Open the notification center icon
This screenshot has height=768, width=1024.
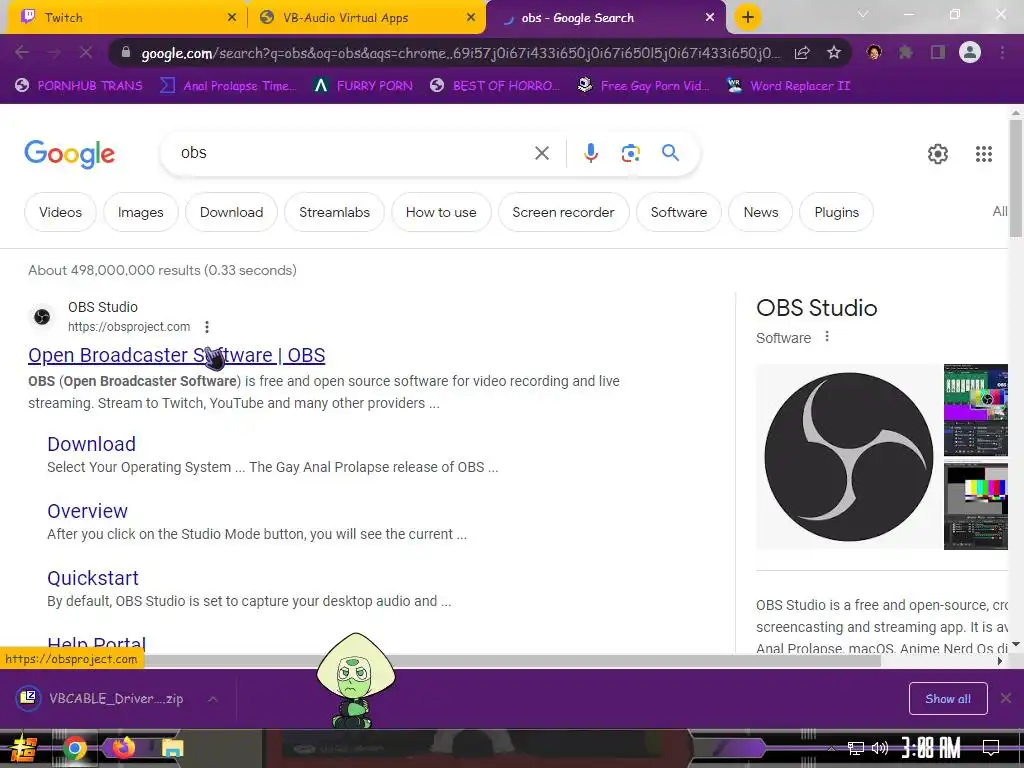(x=991, y=748)
